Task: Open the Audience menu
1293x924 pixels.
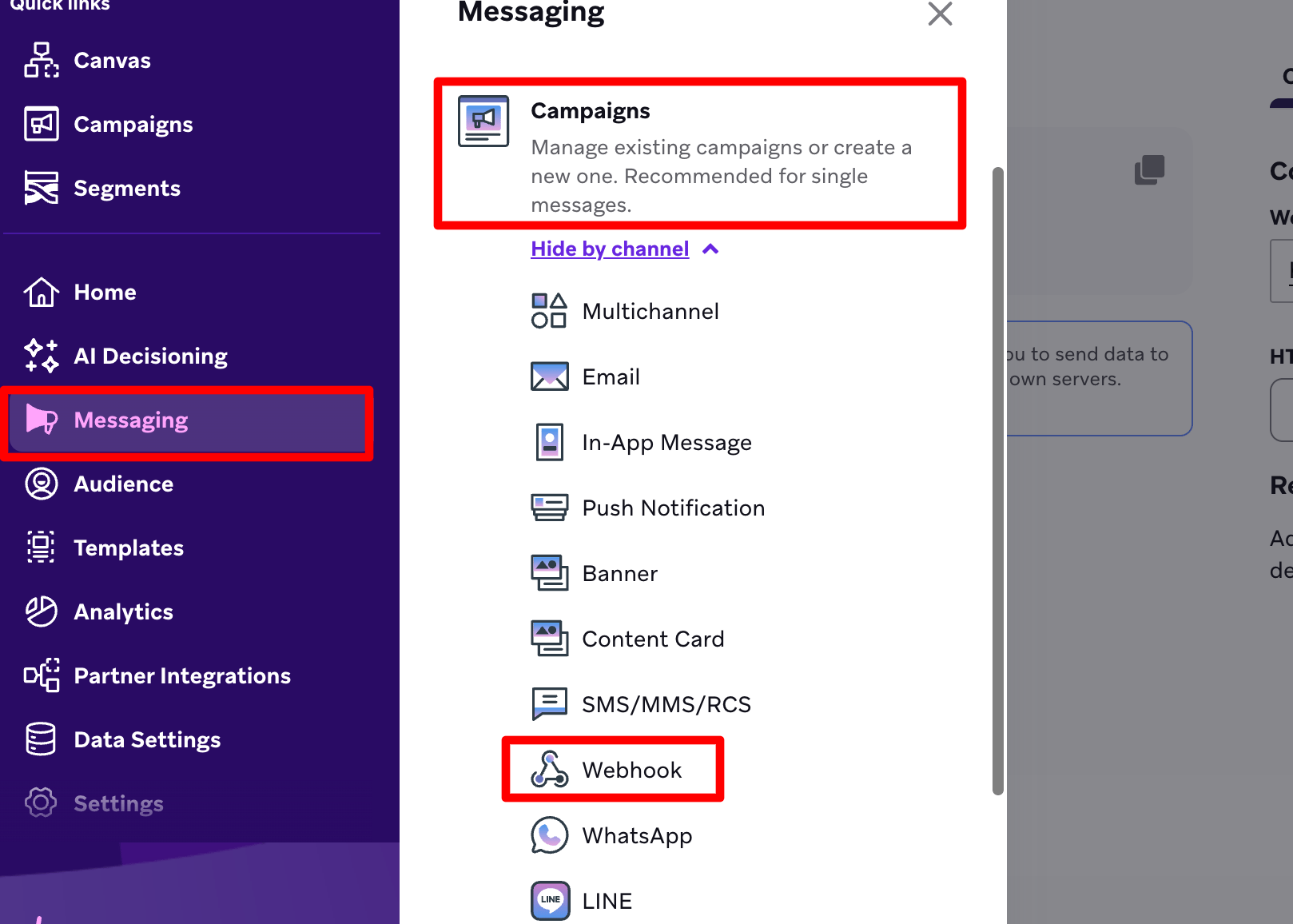Action: 123,484
